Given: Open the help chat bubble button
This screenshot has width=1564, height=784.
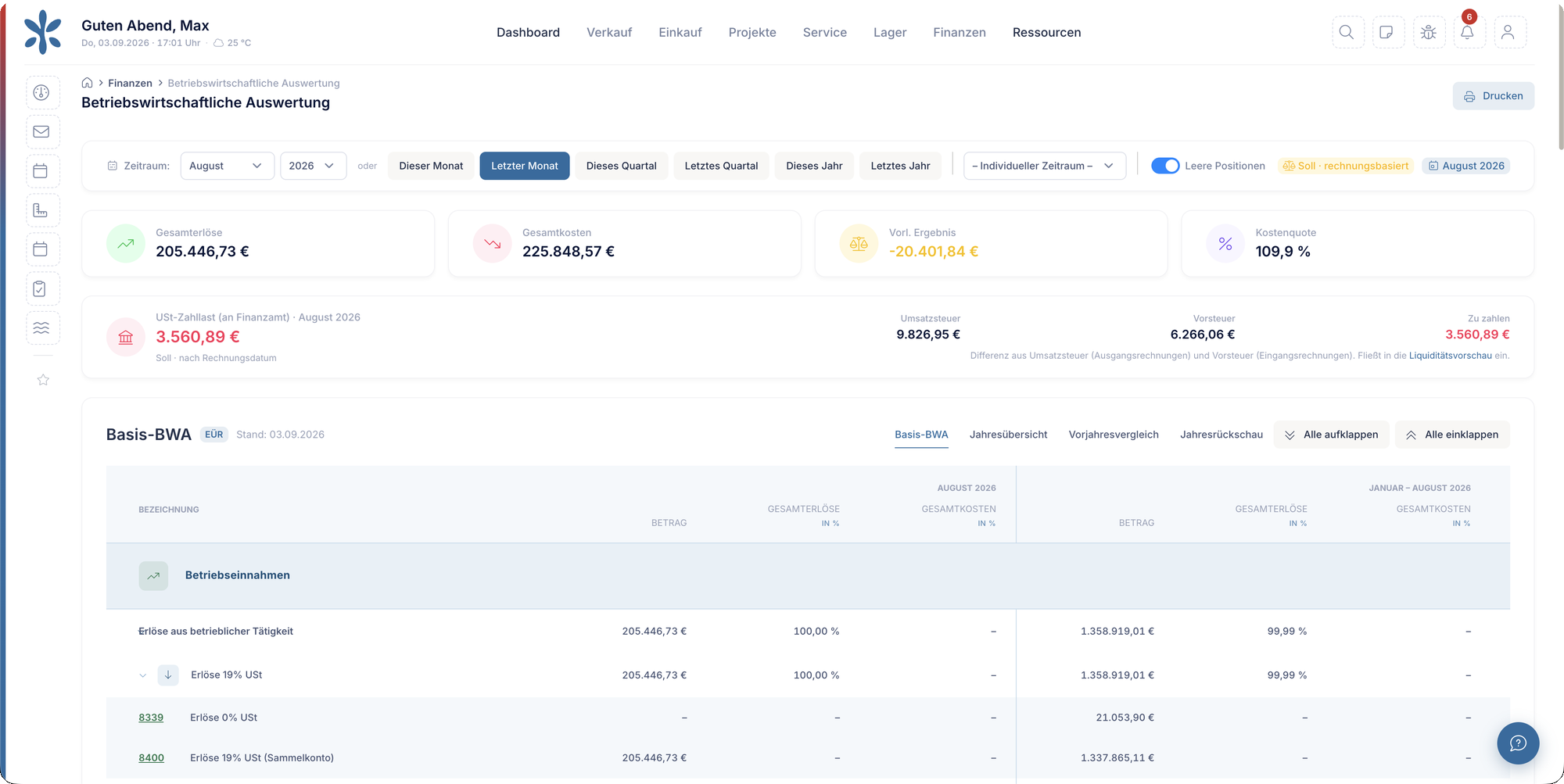Looking at the screenshot, I should click(1518, 743).
